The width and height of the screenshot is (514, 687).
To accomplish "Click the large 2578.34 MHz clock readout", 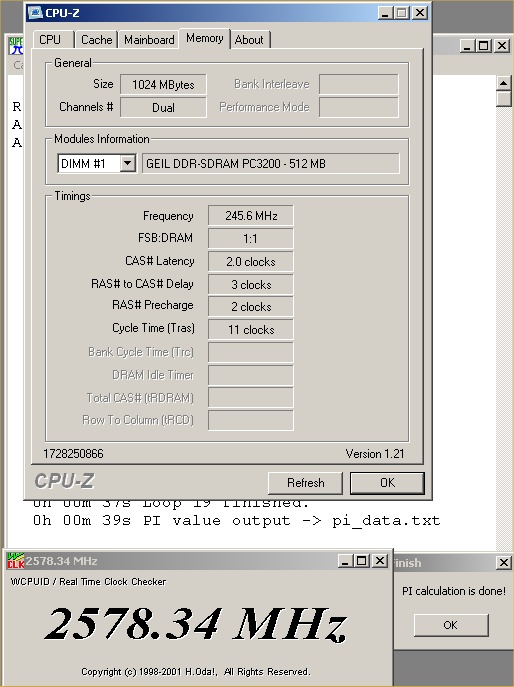I will [x=196, y=624].
